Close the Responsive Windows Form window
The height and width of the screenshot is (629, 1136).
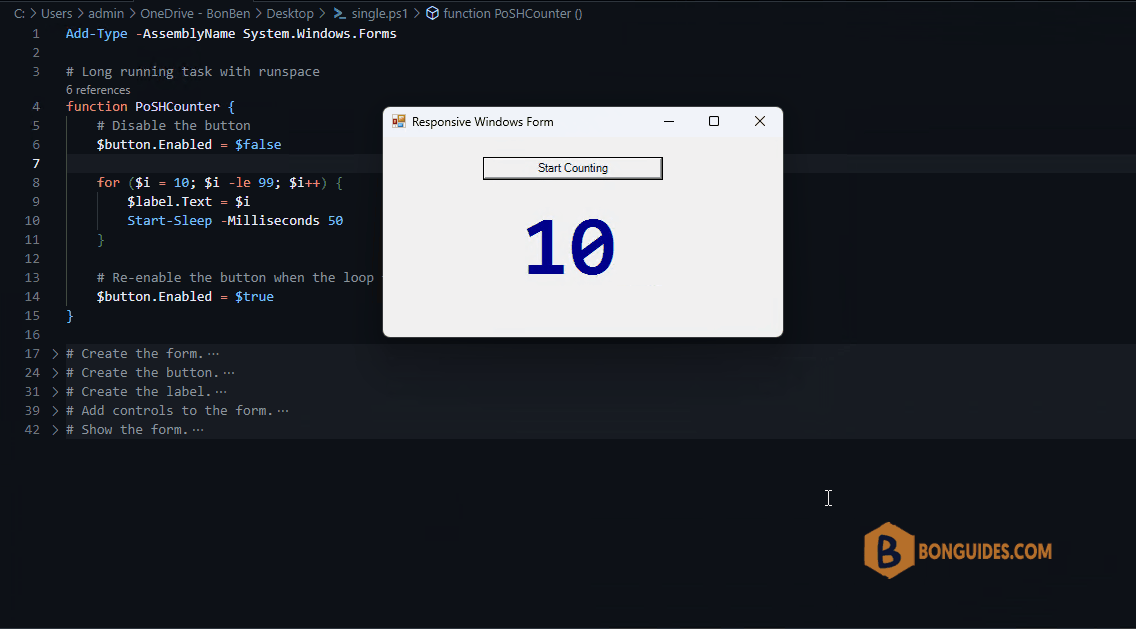759,121
